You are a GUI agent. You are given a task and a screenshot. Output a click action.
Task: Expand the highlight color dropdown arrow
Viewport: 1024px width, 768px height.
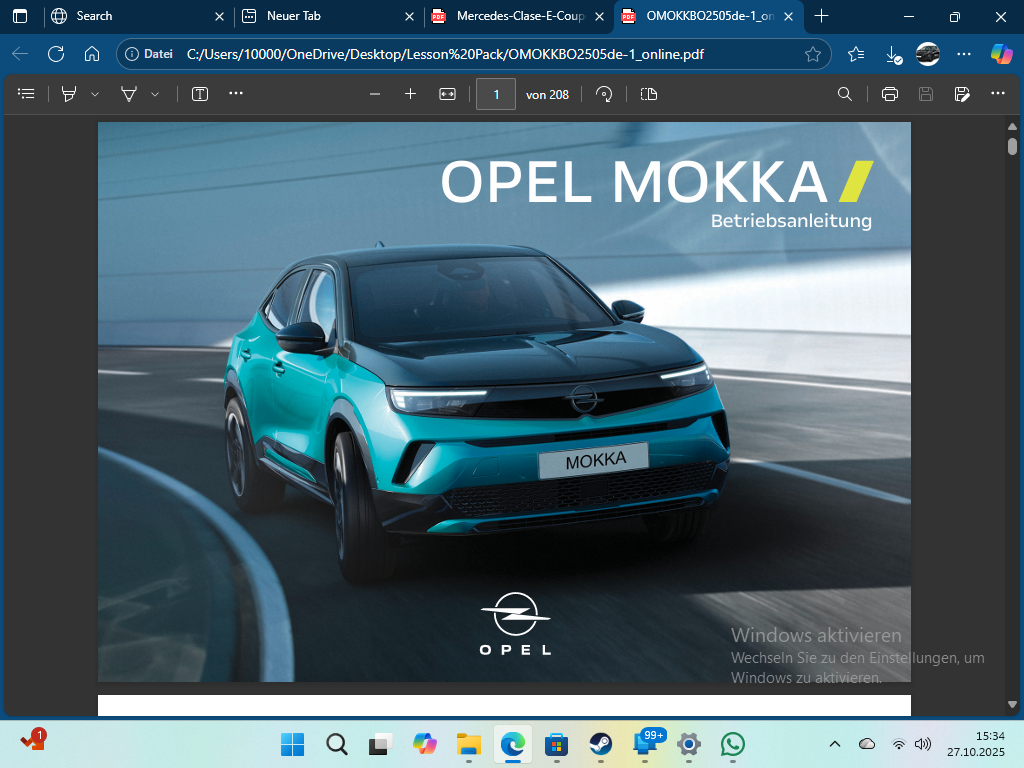pyautogui.click(x=95, y=94)
